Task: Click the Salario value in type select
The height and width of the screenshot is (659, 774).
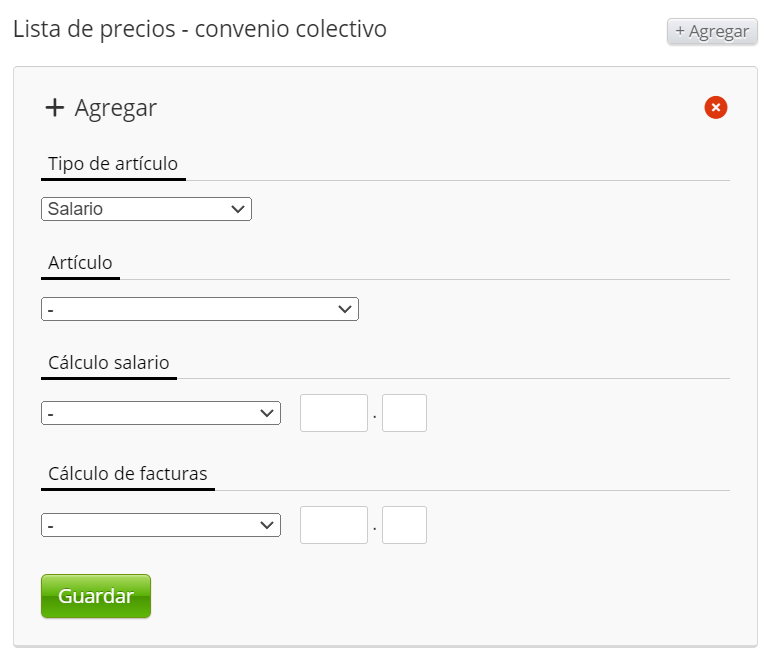Action: pos(76,209)
